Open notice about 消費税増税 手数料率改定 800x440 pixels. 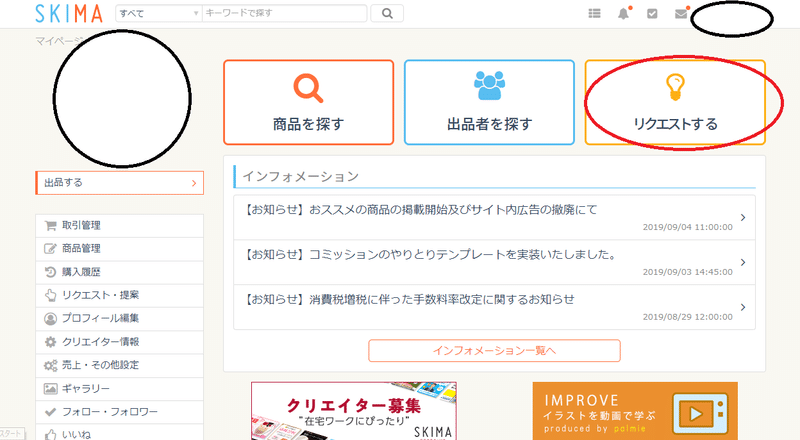coord(494,307)
